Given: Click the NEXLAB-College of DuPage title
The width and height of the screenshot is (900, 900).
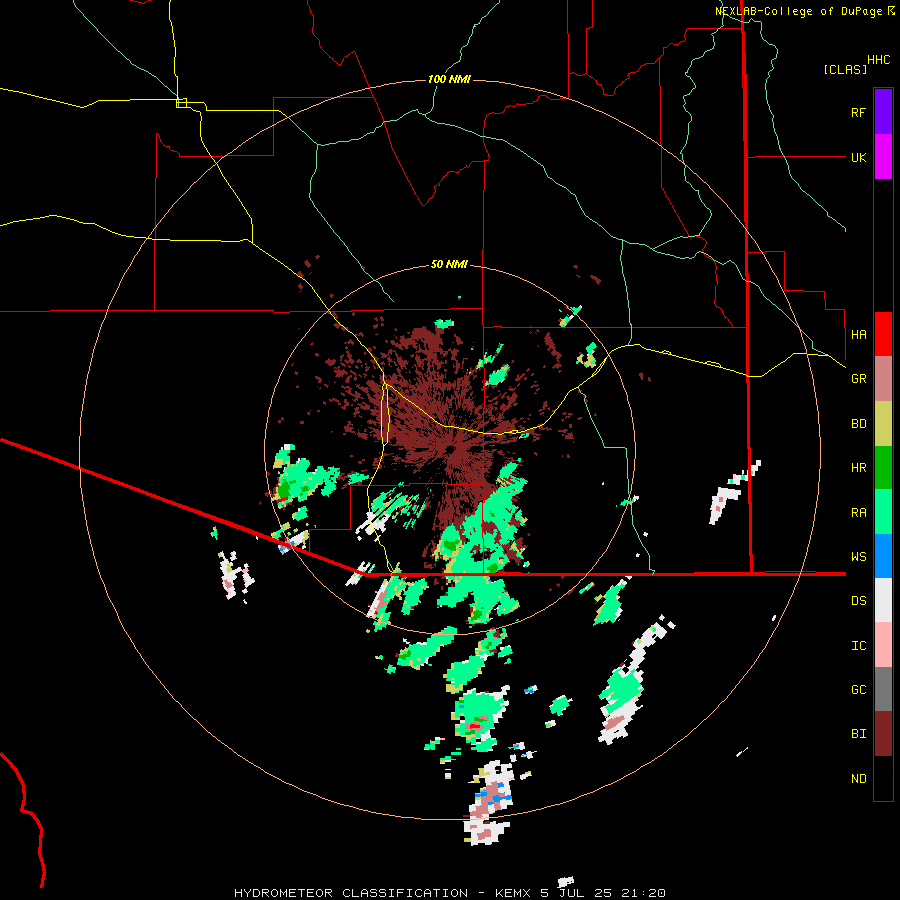Looking at the screenshot, I should pyautogui.click(x=800, y=11).
